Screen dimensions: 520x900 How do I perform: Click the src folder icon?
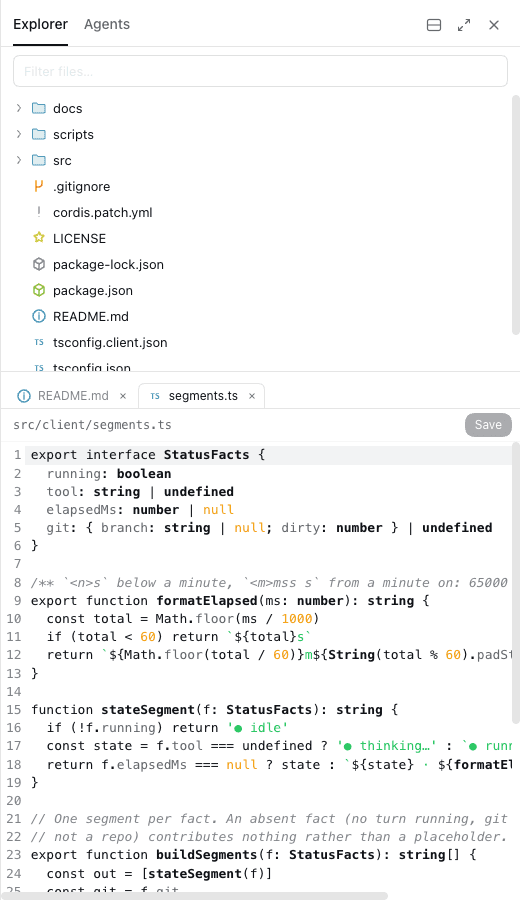[38, 160]
